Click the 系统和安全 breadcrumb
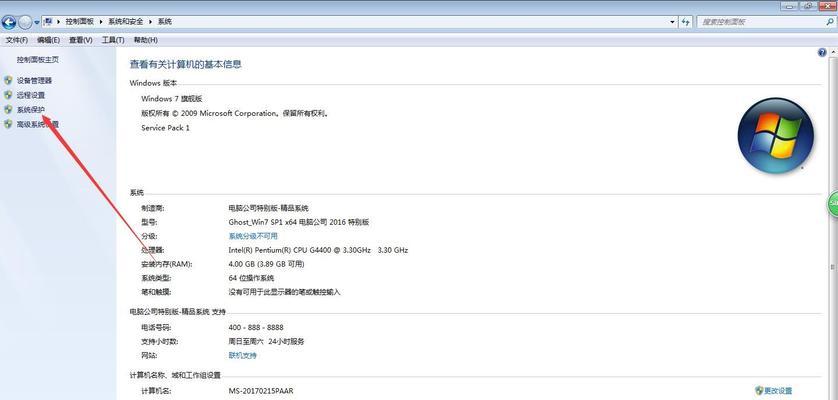838x400 pixels. click(x=126, y=22)
